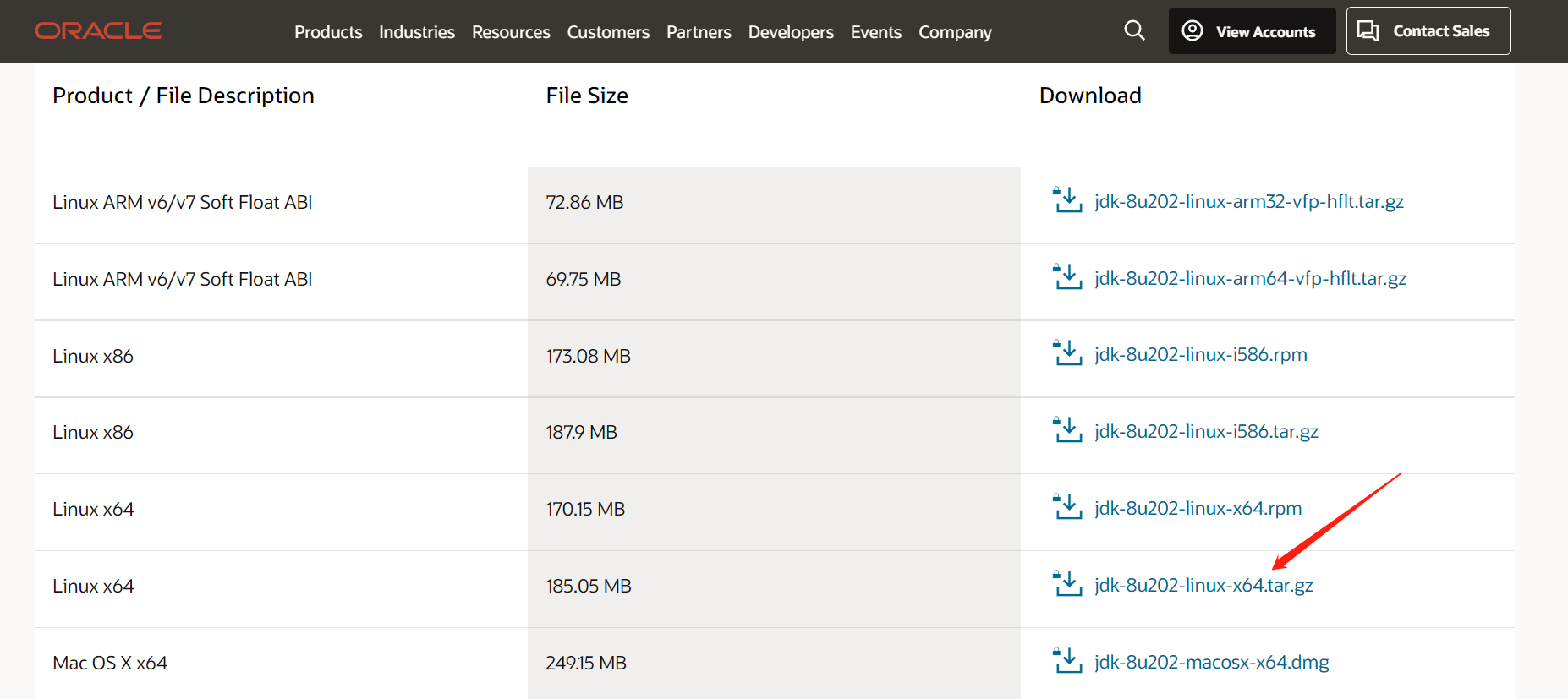Click Linux ARM description in 69.75 MB row
This screenshot has height=699, width=1568.
coord(183,279)
